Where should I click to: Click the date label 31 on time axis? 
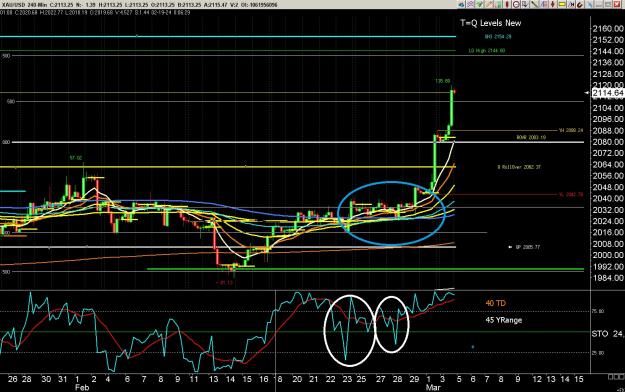click(x=63, y=379)
